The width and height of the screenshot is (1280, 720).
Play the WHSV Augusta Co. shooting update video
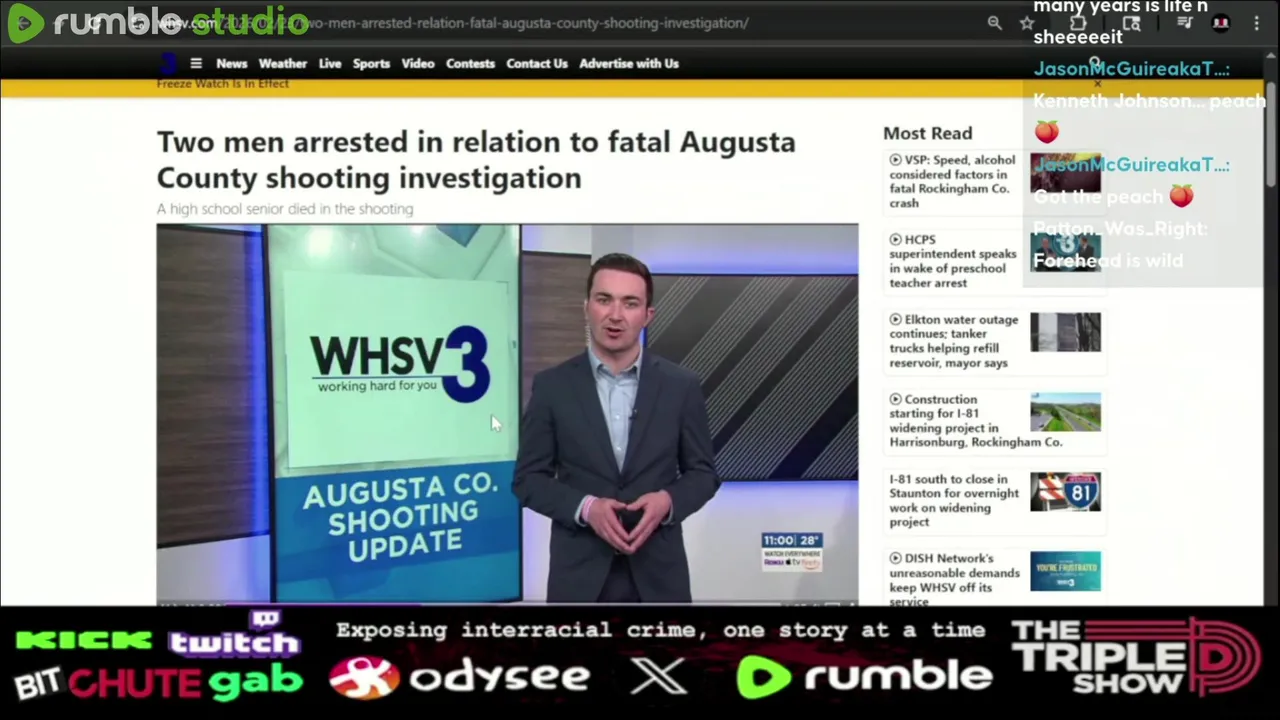pos(507,414)
